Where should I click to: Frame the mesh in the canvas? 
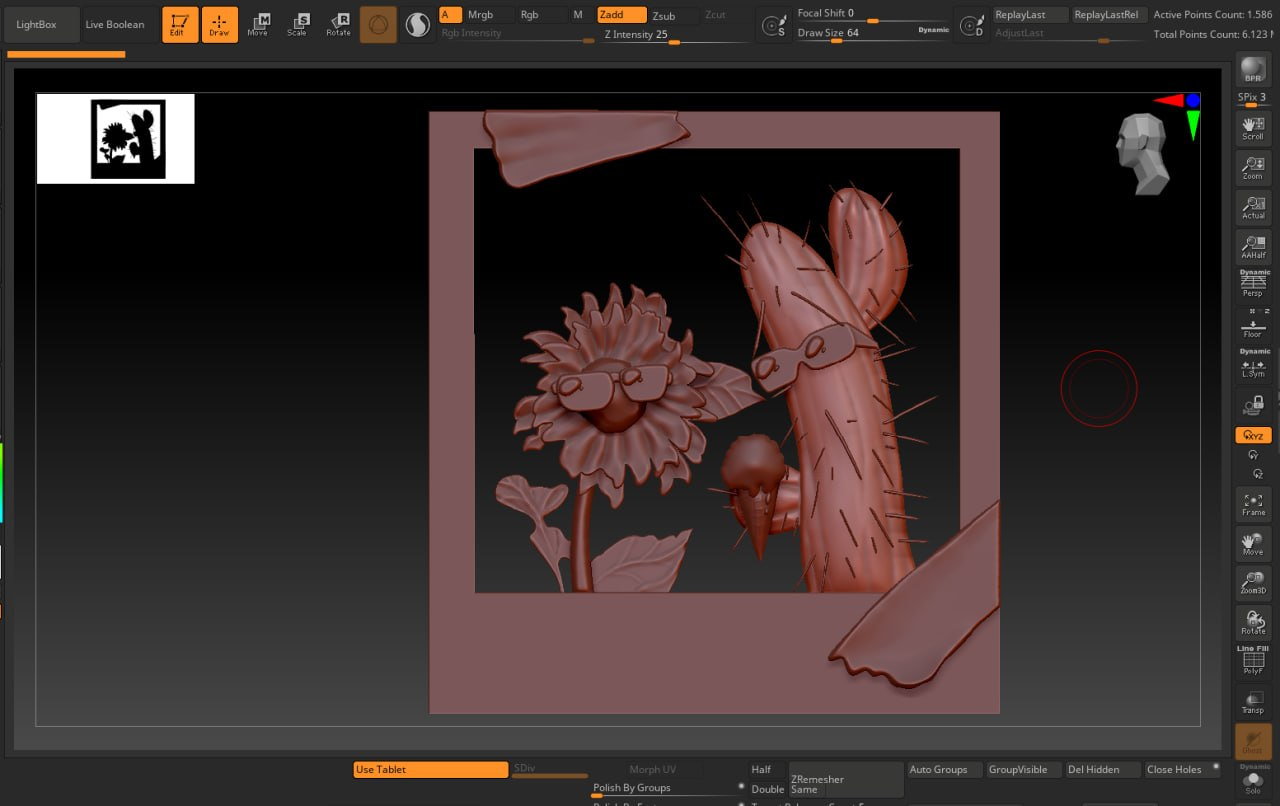pos(1253,504)
